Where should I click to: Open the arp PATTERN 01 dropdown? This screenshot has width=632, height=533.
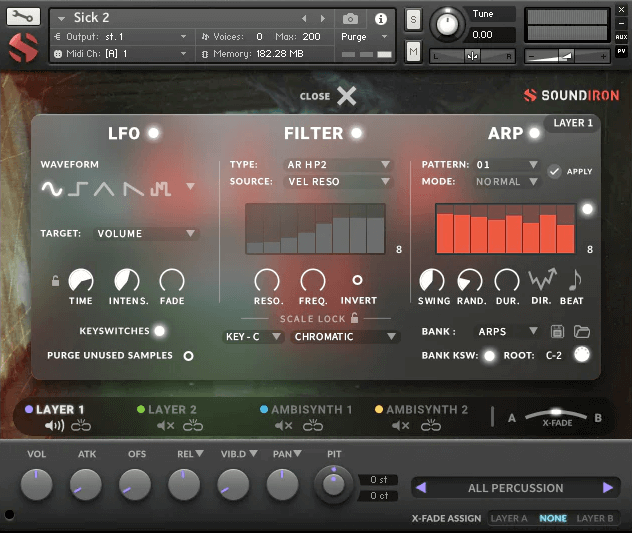pos(507,164)
